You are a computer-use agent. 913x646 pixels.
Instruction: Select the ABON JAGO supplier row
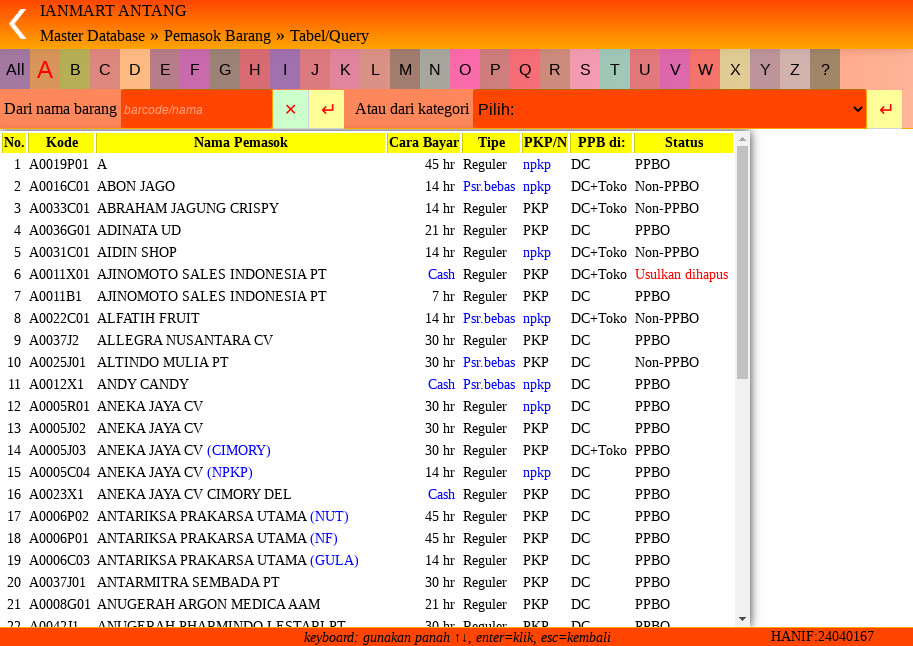pos(136,187)
